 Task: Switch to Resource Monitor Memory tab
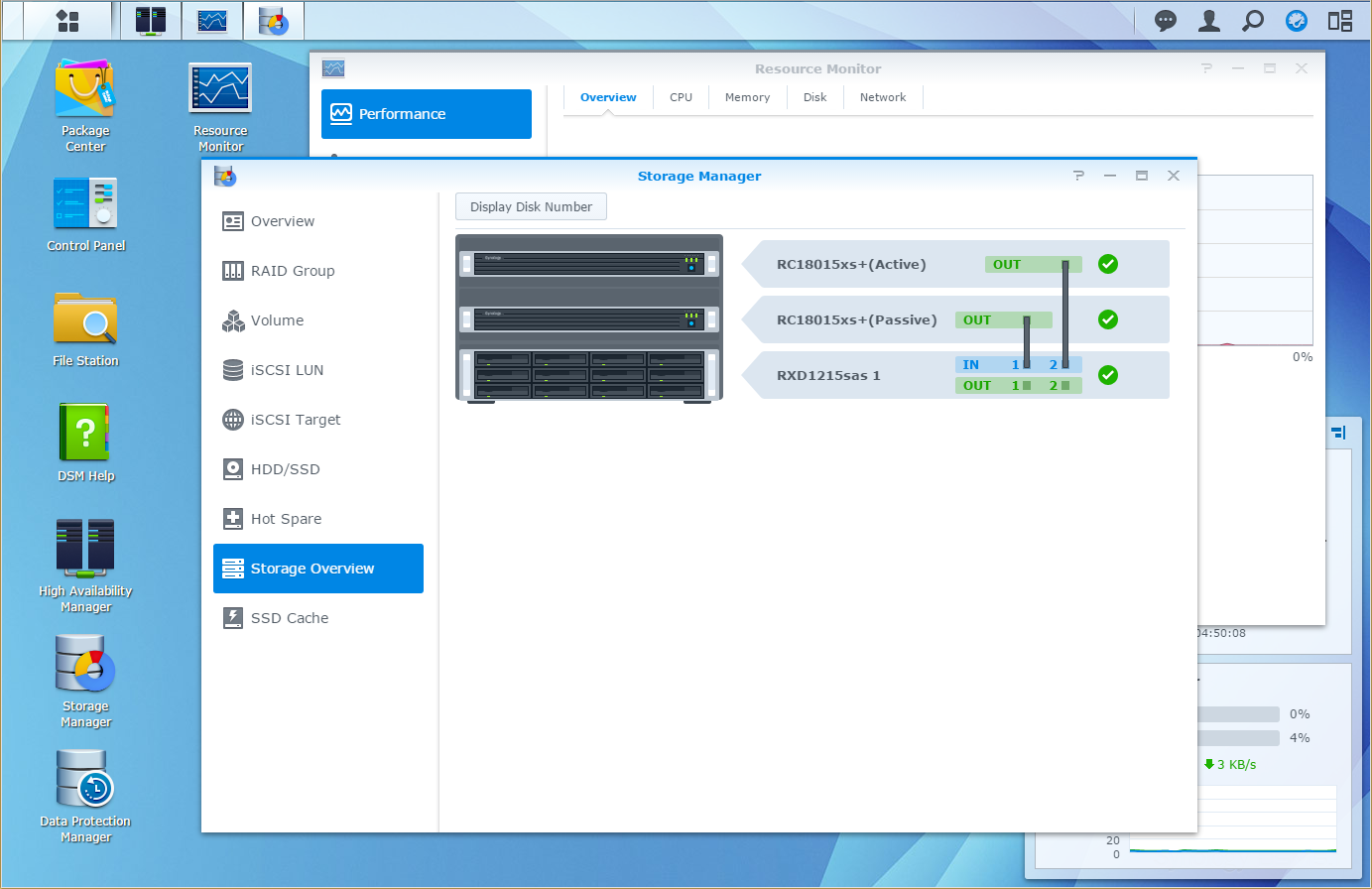coord(747,97)
